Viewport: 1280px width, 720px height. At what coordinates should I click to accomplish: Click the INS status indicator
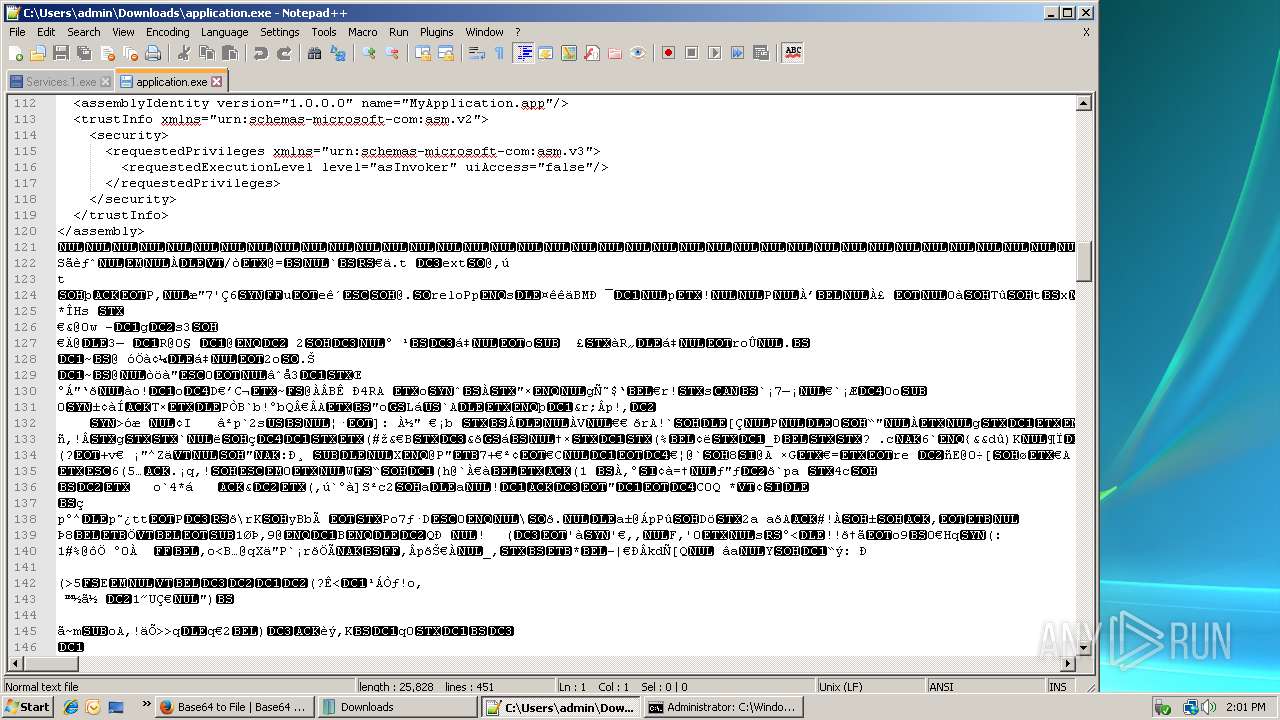tap(1058, 687)
